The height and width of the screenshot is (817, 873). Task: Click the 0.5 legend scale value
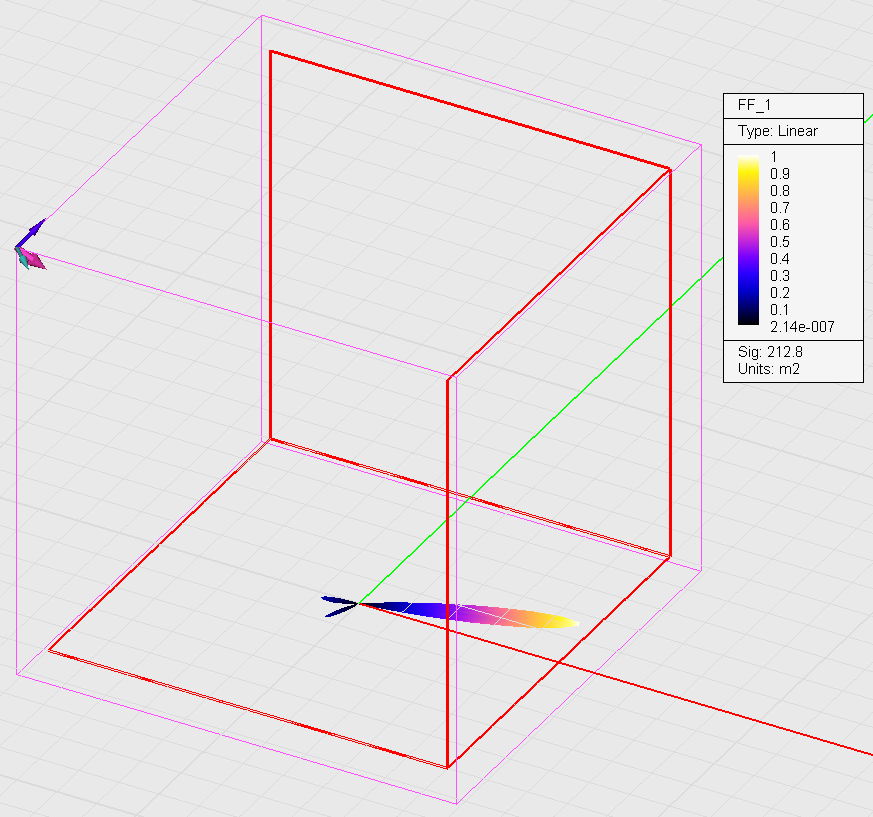(x=780, y=242)
